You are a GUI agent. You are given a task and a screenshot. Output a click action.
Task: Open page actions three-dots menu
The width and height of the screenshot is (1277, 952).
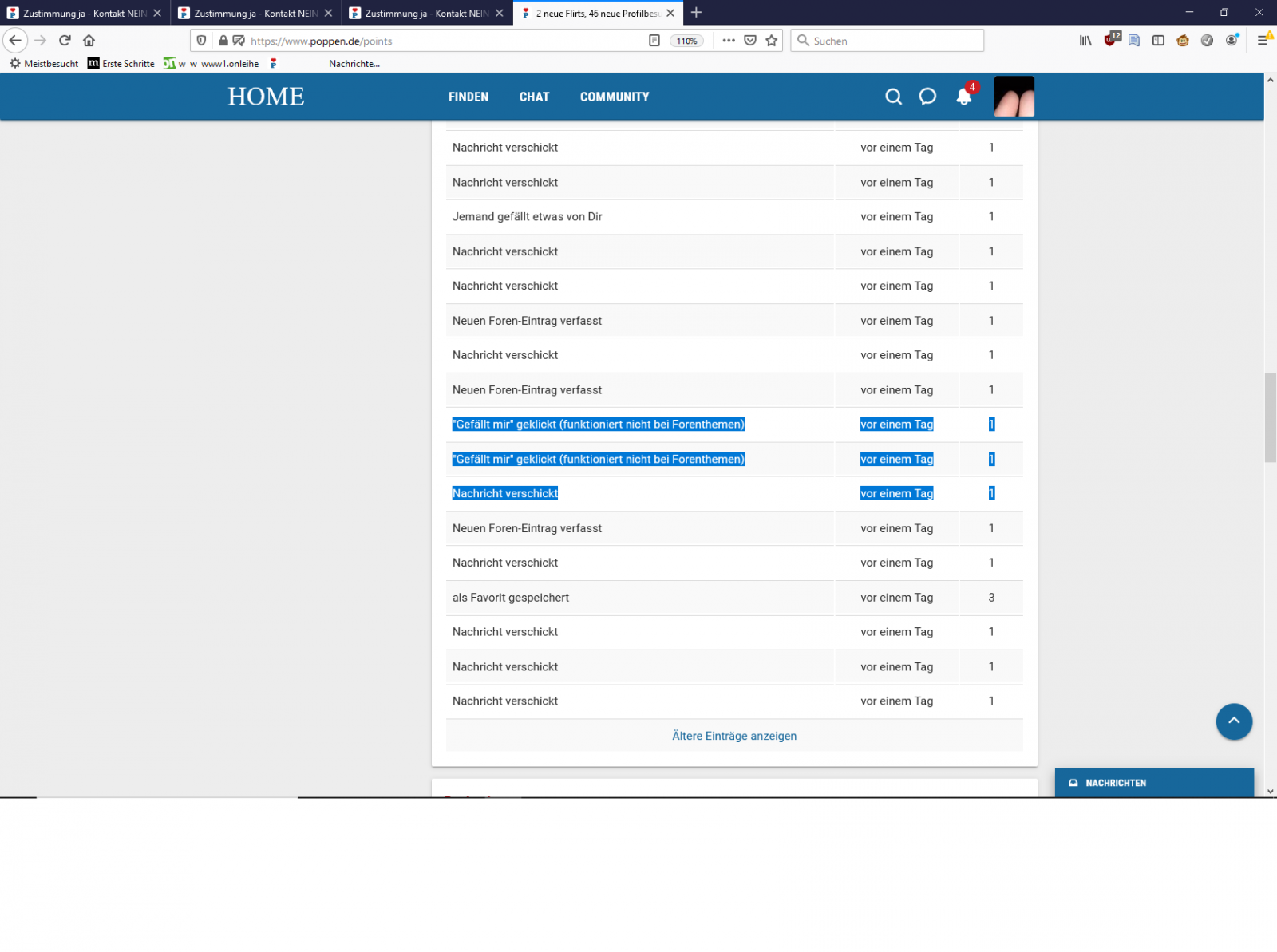[728, 41]
